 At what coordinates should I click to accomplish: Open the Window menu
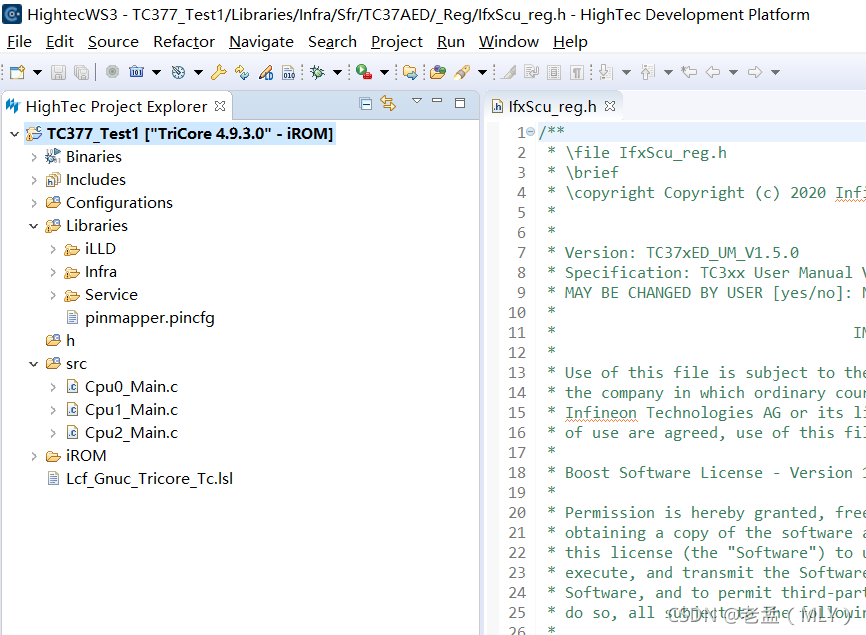click(509, 42)
